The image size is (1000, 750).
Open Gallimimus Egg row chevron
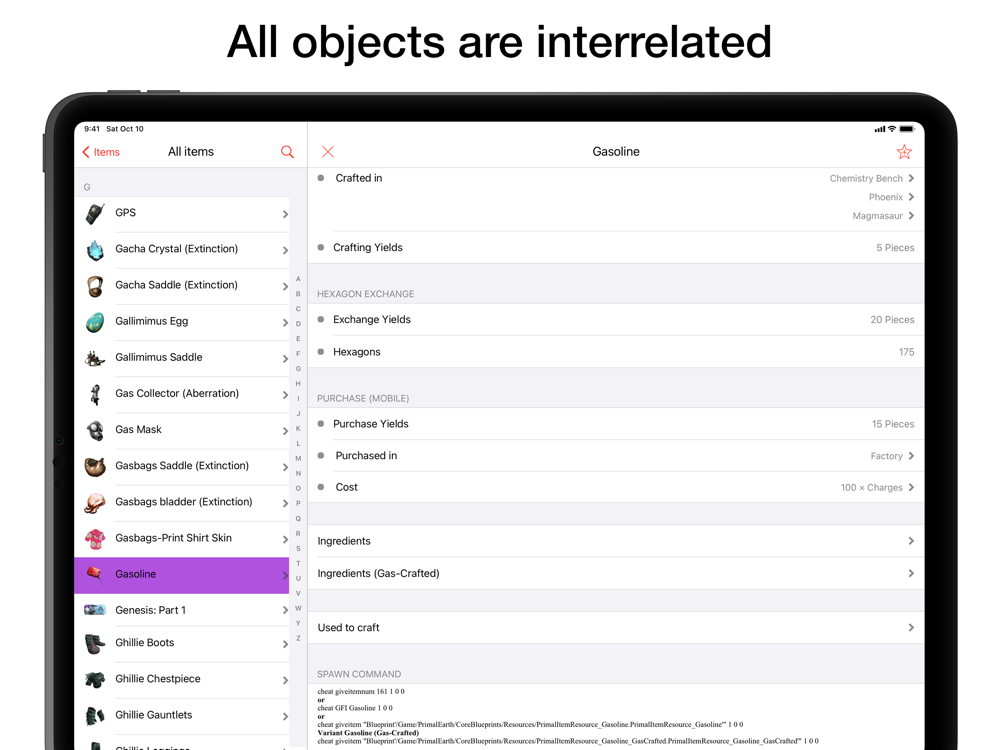pyautogui.click(x=285, y=323)
